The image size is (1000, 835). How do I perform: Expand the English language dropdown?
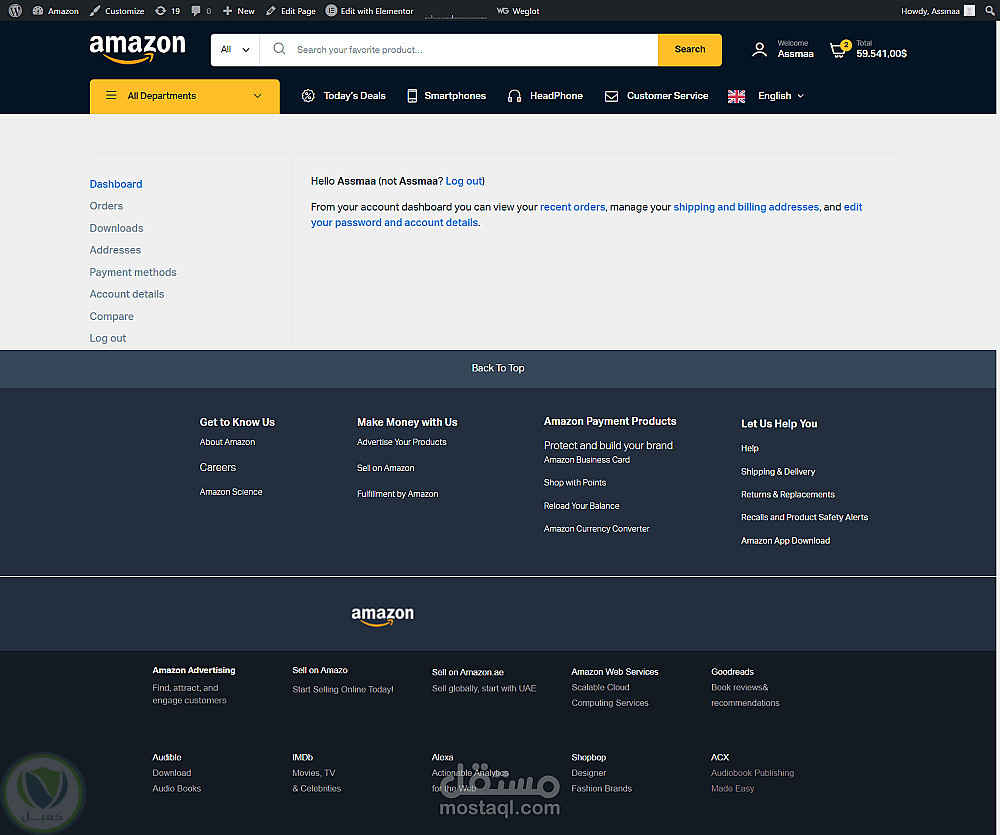coord(781,96)
